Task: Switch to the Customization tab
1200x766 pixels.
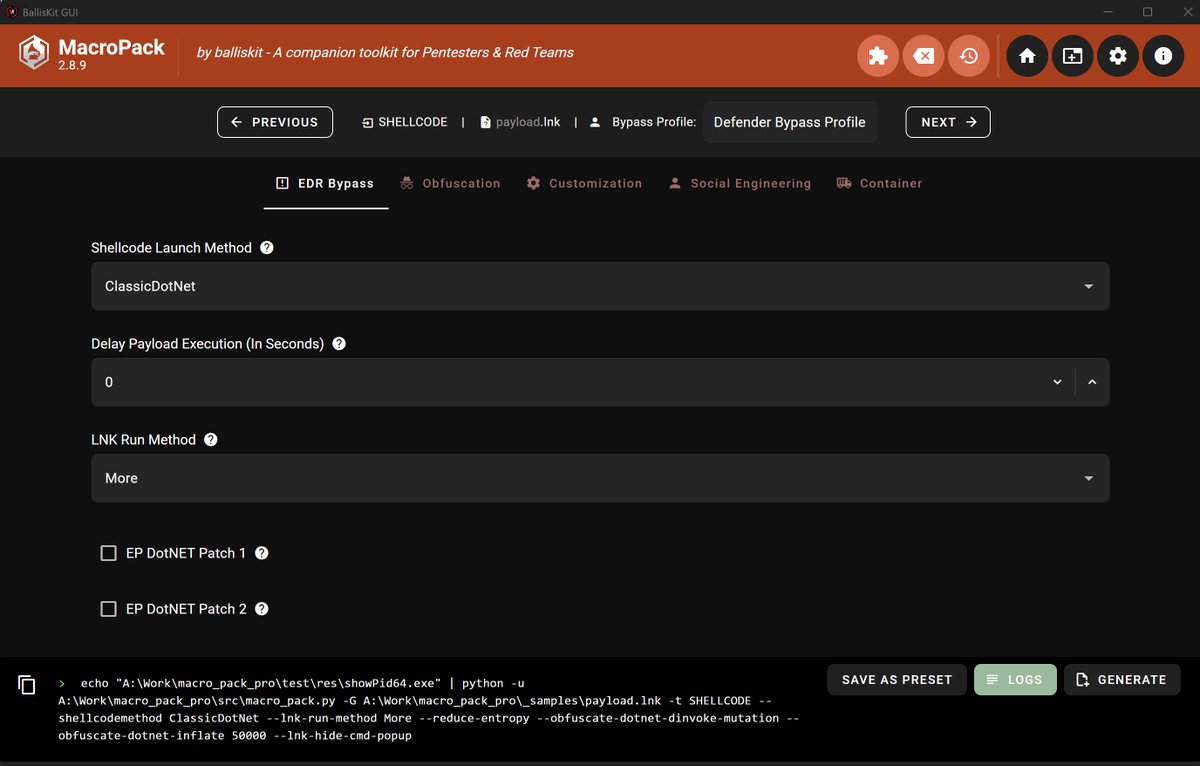Action: point(585,184)
